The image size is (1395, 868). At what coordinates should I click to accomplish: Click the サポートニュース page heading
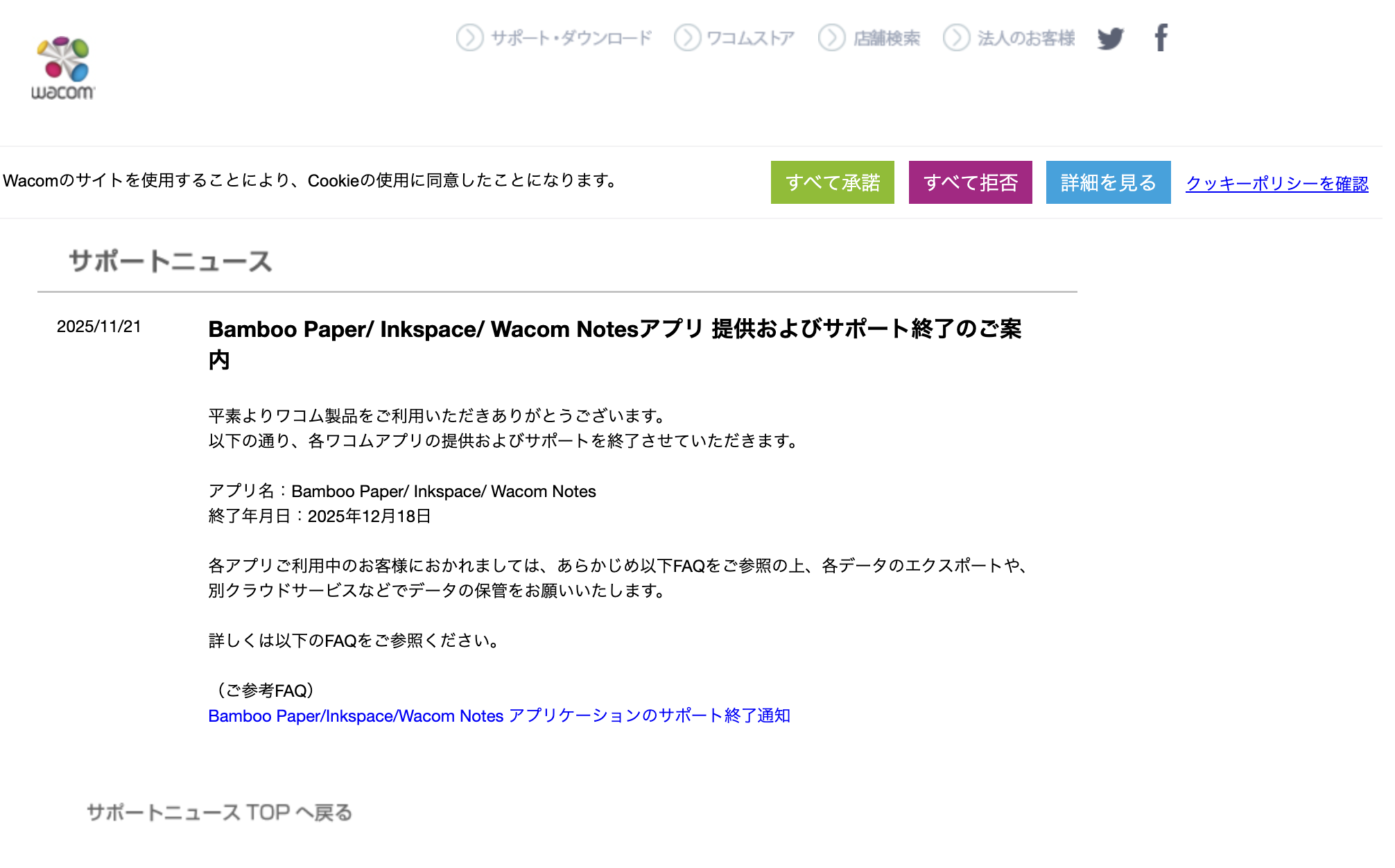170,260
